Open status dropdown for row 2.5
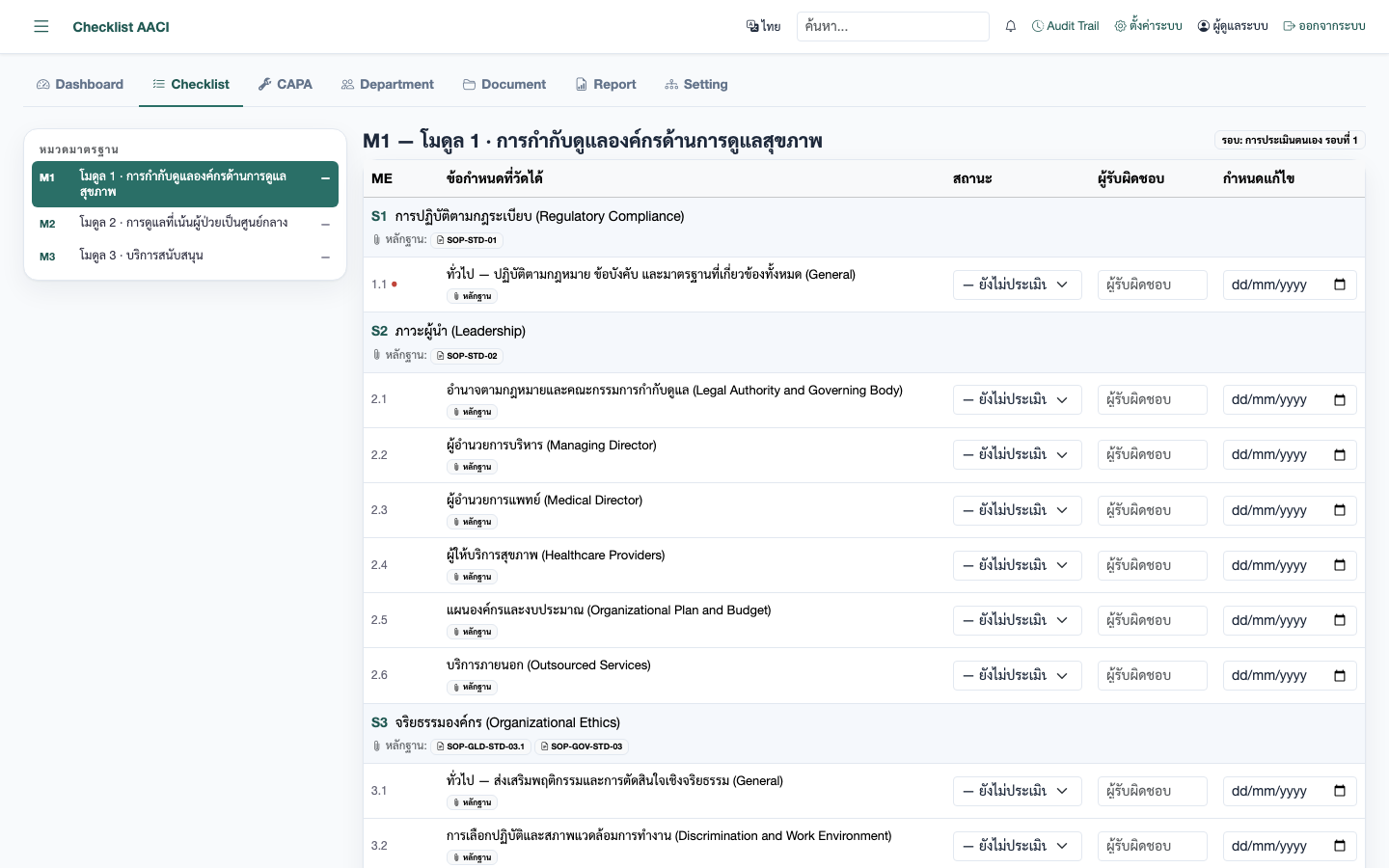 [1017, 620]
